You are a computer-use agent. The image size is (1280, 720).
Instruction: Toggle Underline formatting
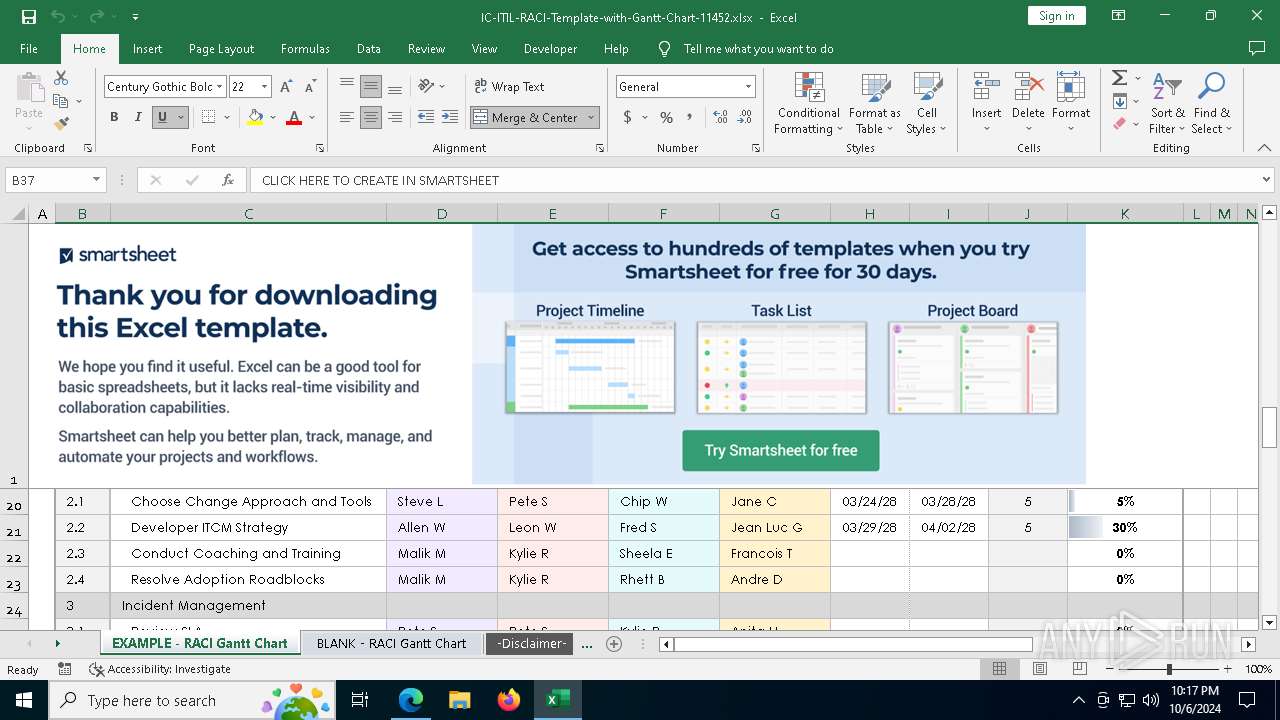click(162, 117)
